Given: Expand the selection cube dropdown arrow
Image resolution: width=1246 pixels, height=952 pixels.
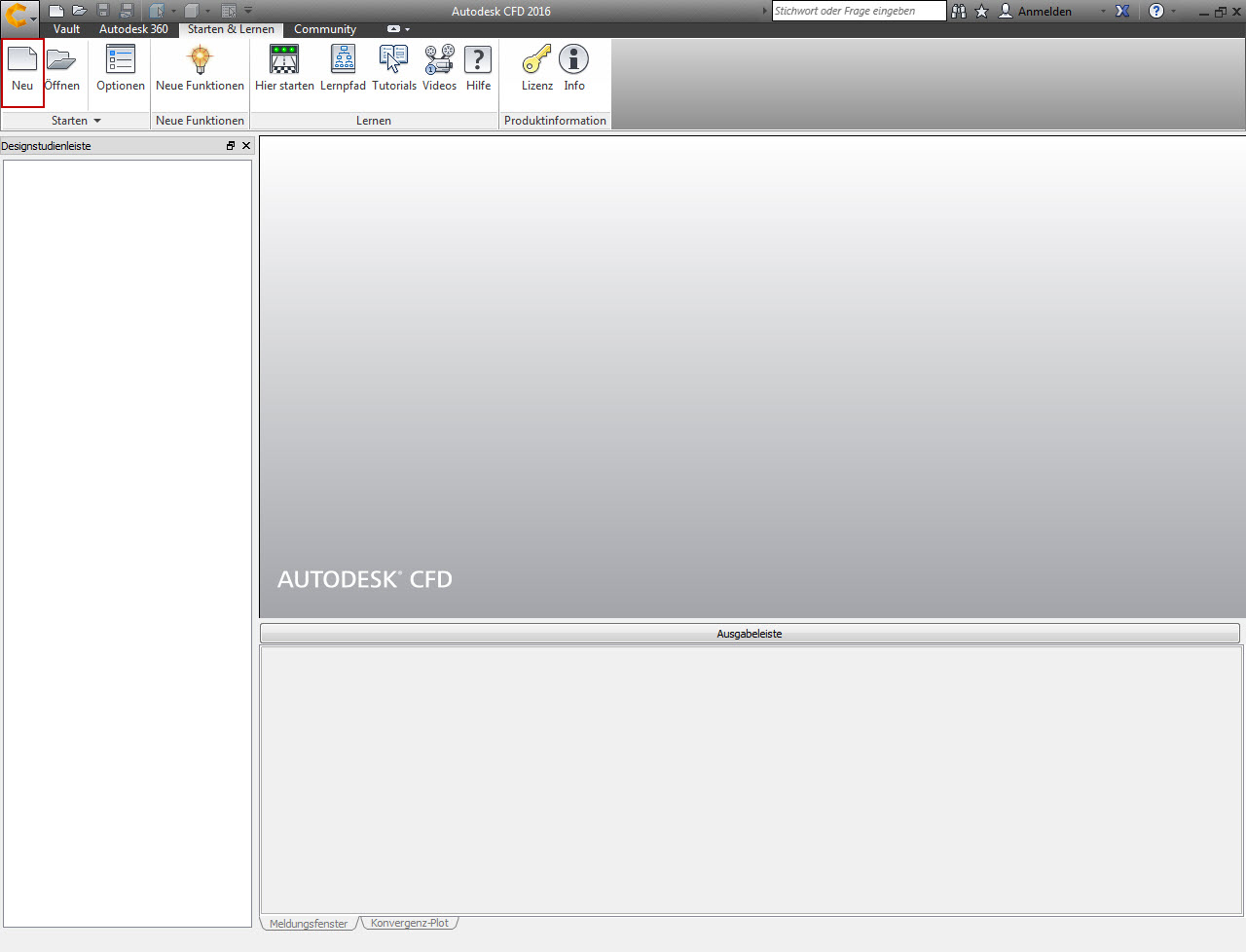Looking at the screenshot, I should pyautogui.click(x=173, y=12).
